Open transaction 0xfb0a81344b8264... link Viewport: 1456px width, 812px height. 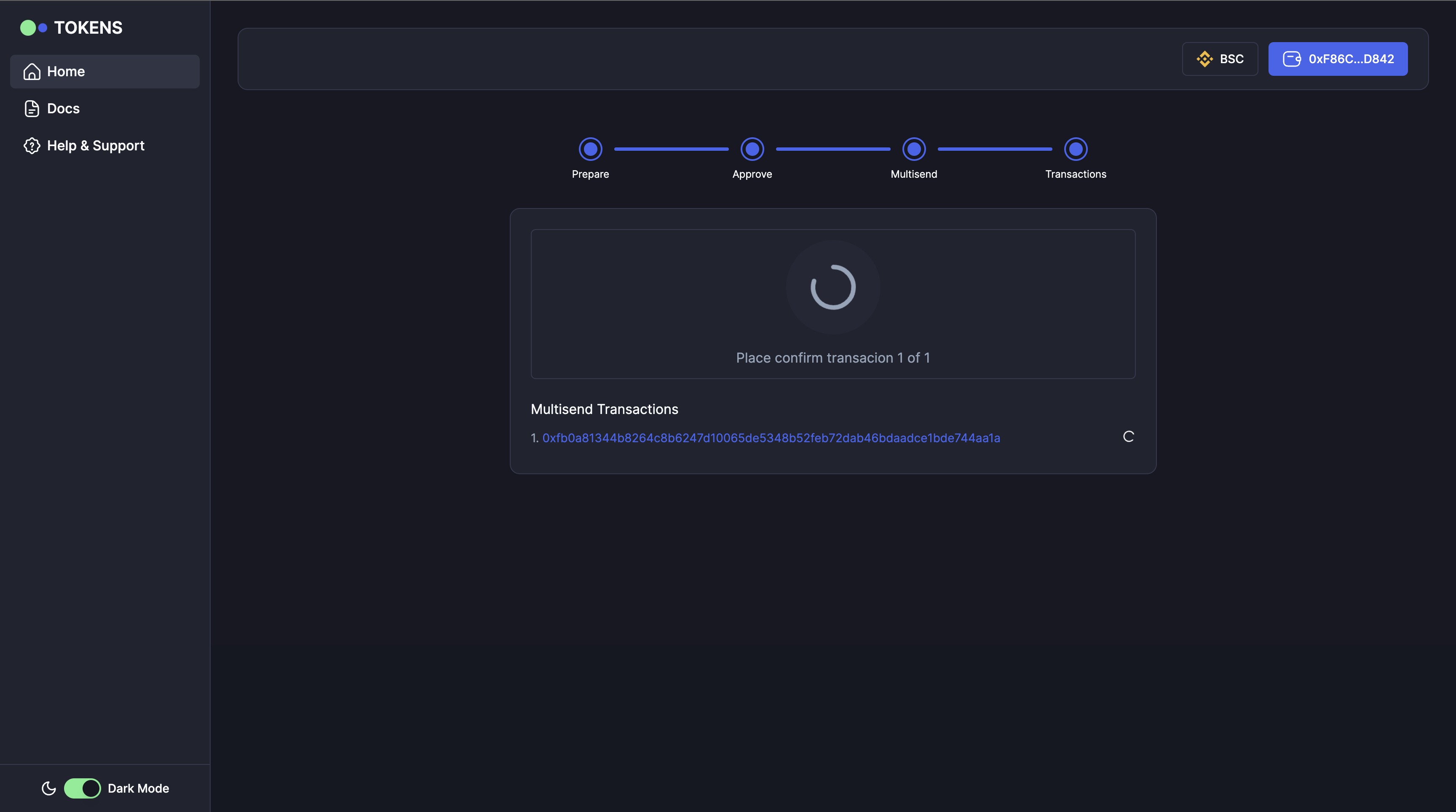[x=771, y=438]
